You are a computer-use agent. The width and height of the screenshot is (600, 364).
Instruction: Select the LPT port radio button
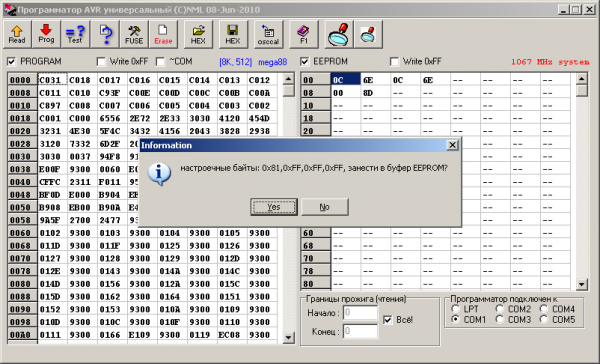(x=455, y=309)
